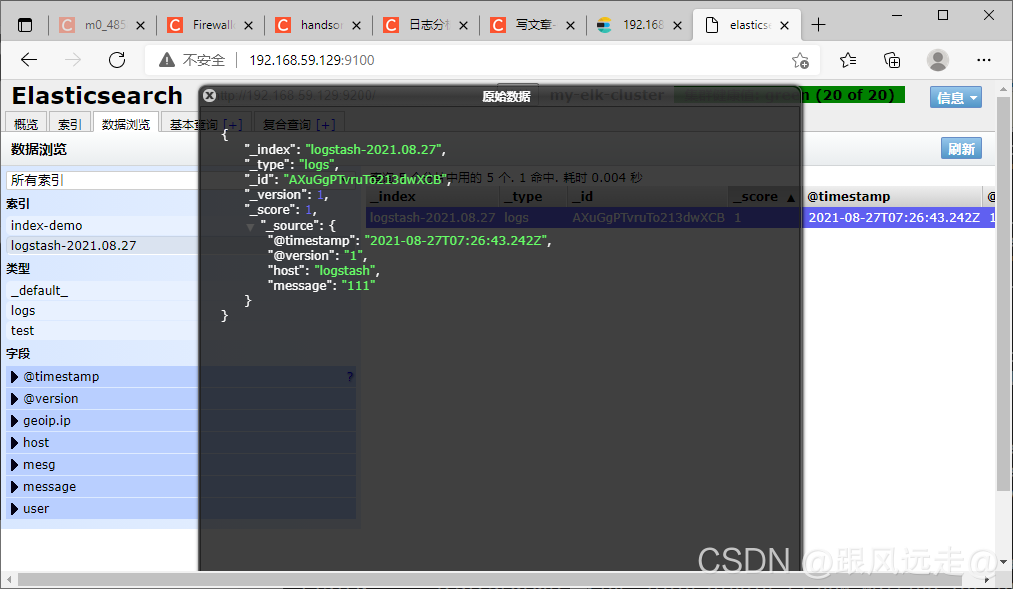The height and width of the screenshot is (589, 1013).
Task: Open the favorites list icon
Action: [848, 60]
